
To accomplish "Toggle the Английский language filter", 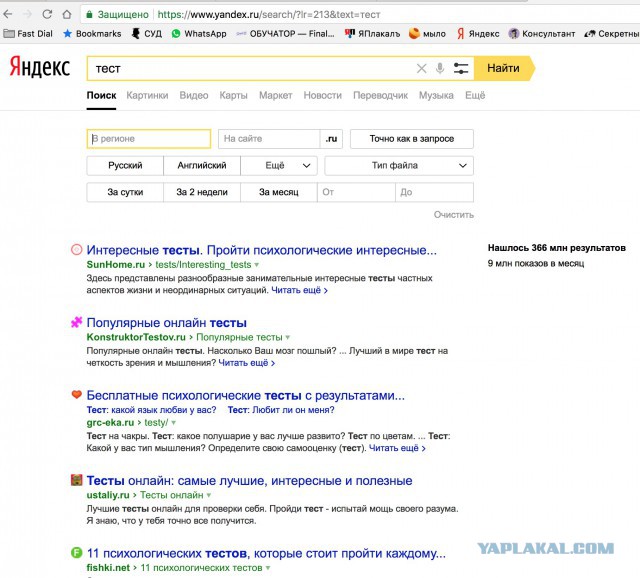I will (202, 165).
